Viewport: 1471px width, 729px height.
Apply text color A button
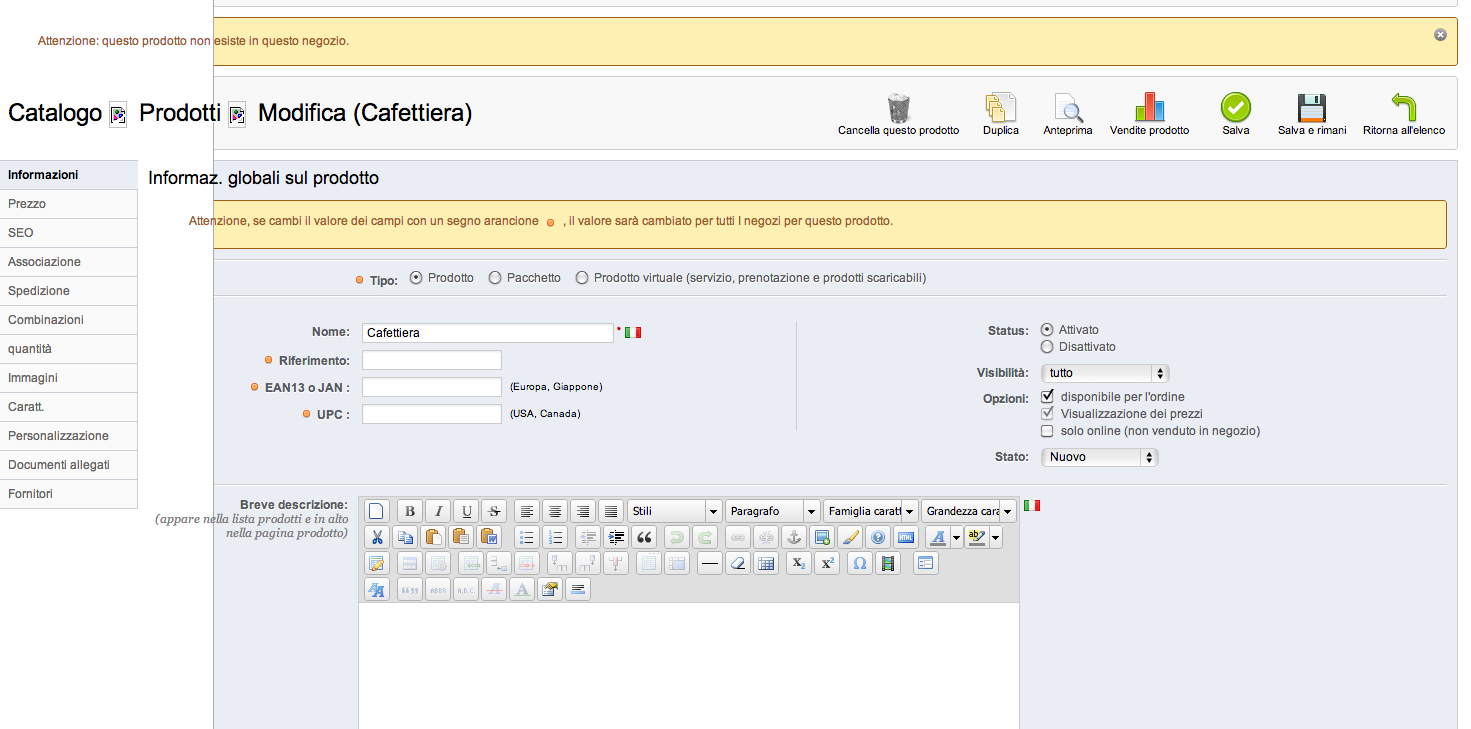938,537
